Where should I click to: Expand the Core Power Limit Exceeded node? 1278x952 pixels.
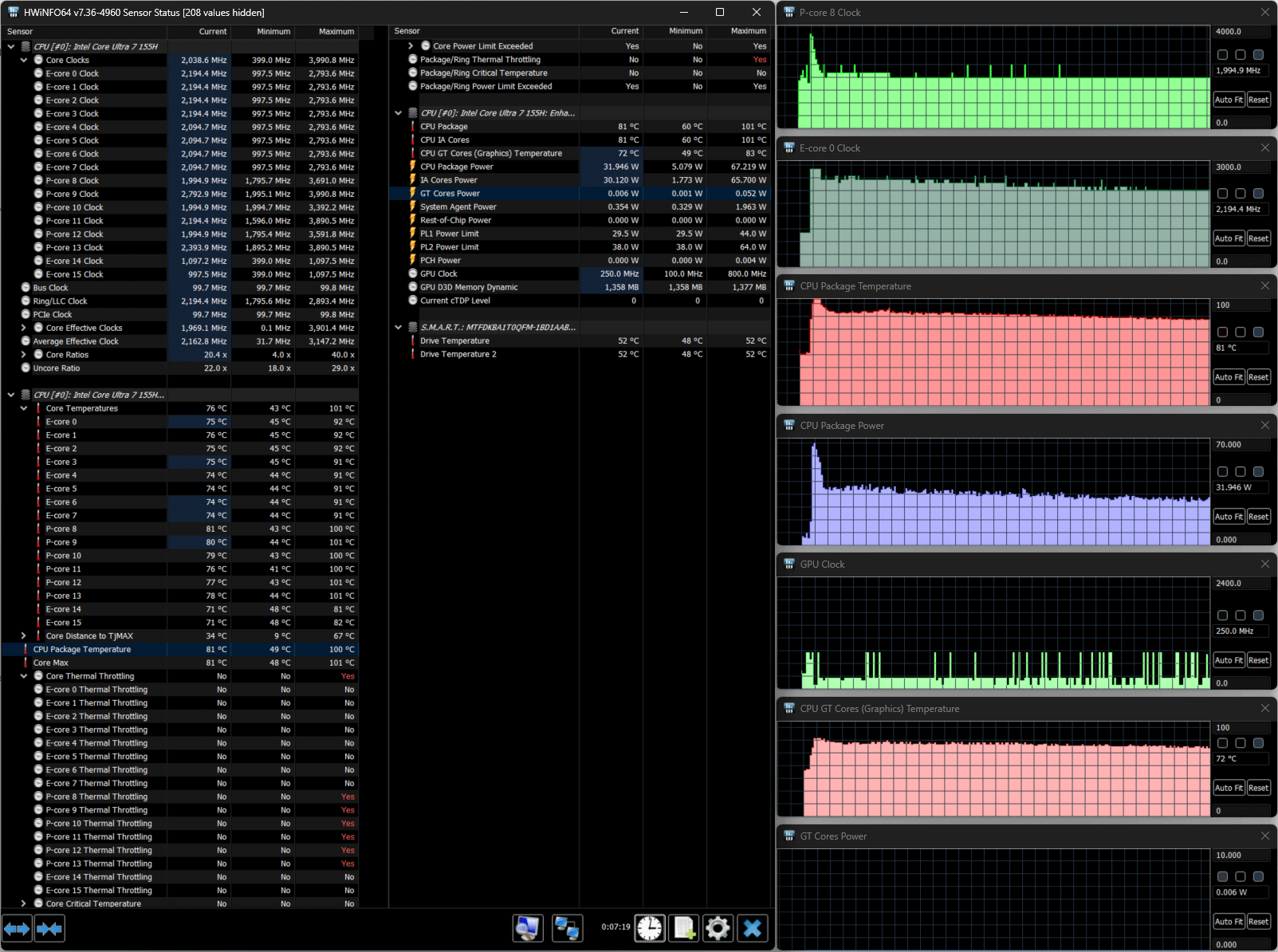click(411, 46)
